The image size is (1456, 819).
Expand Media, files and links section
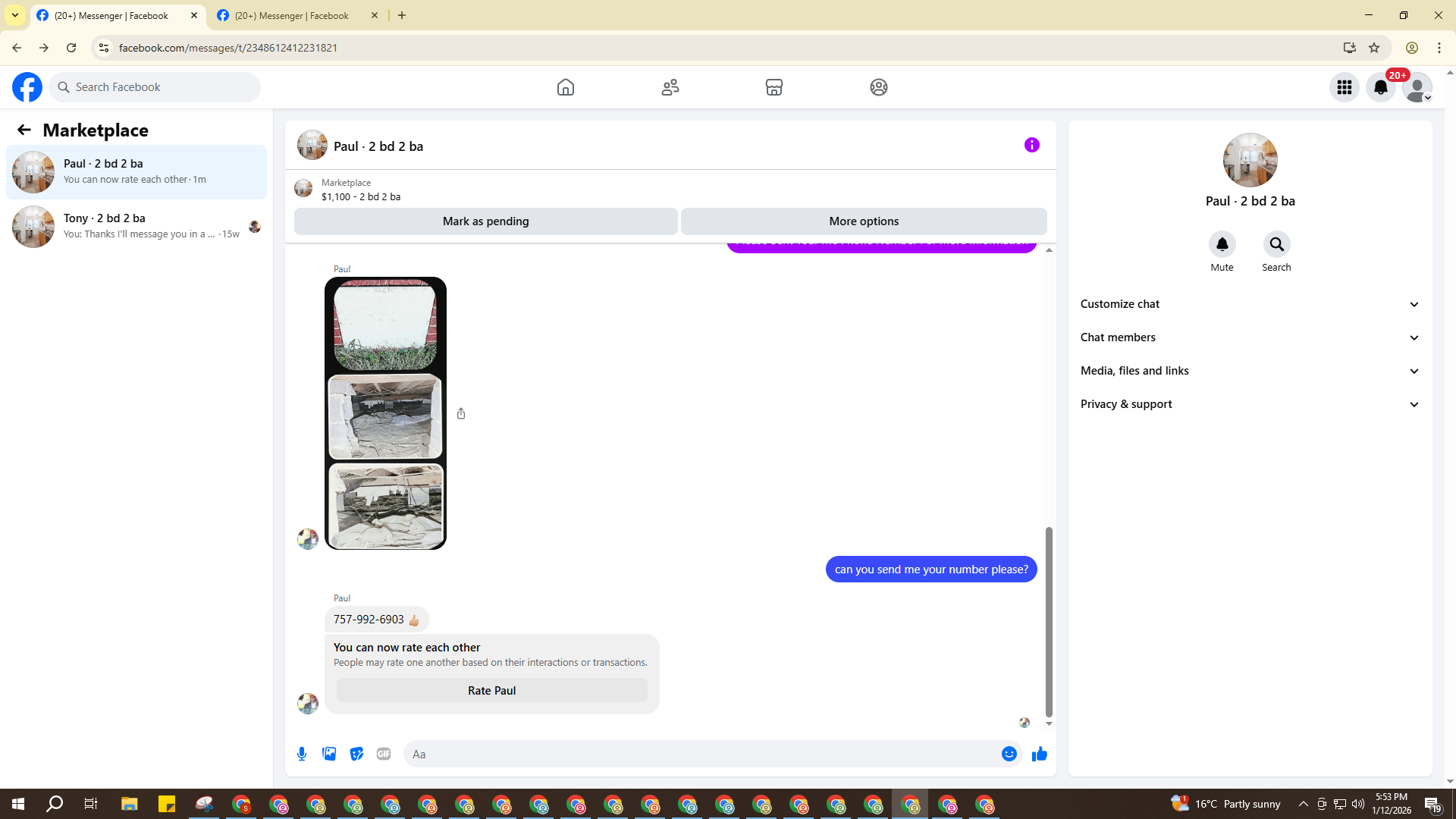point(1250,371)
